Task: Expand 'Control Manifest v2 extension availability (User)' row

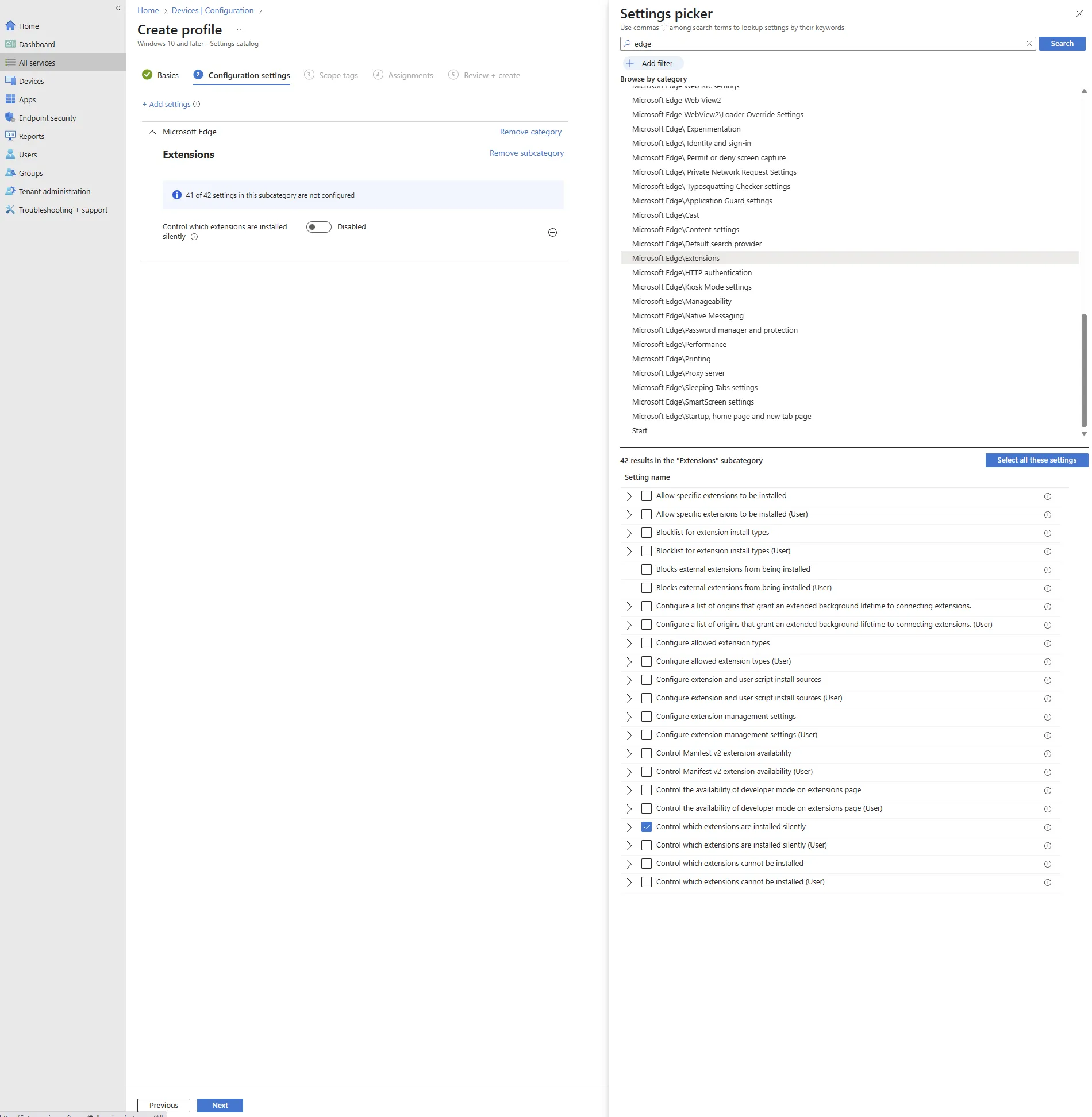Action: (629, 772)
